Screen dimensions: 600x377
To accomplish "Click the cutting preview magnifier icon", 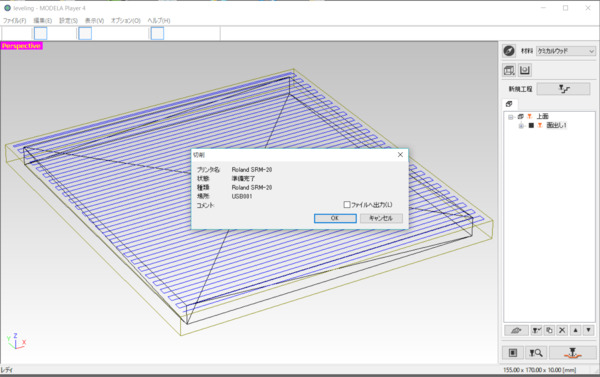I will coord(536,353).
